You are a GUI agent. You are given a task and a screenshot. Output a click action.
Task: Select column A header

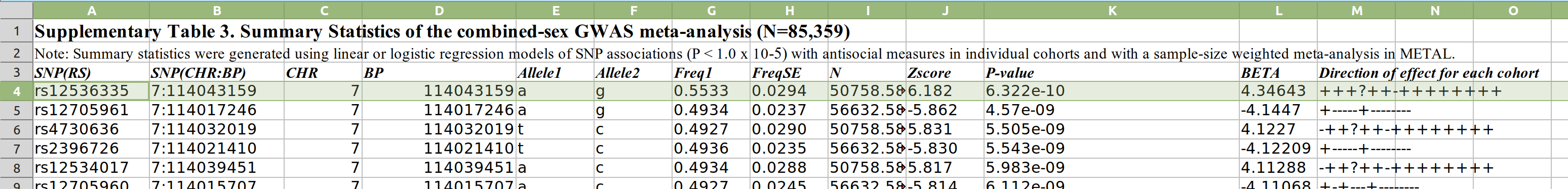pyautogui.click(x=91, y=10)
